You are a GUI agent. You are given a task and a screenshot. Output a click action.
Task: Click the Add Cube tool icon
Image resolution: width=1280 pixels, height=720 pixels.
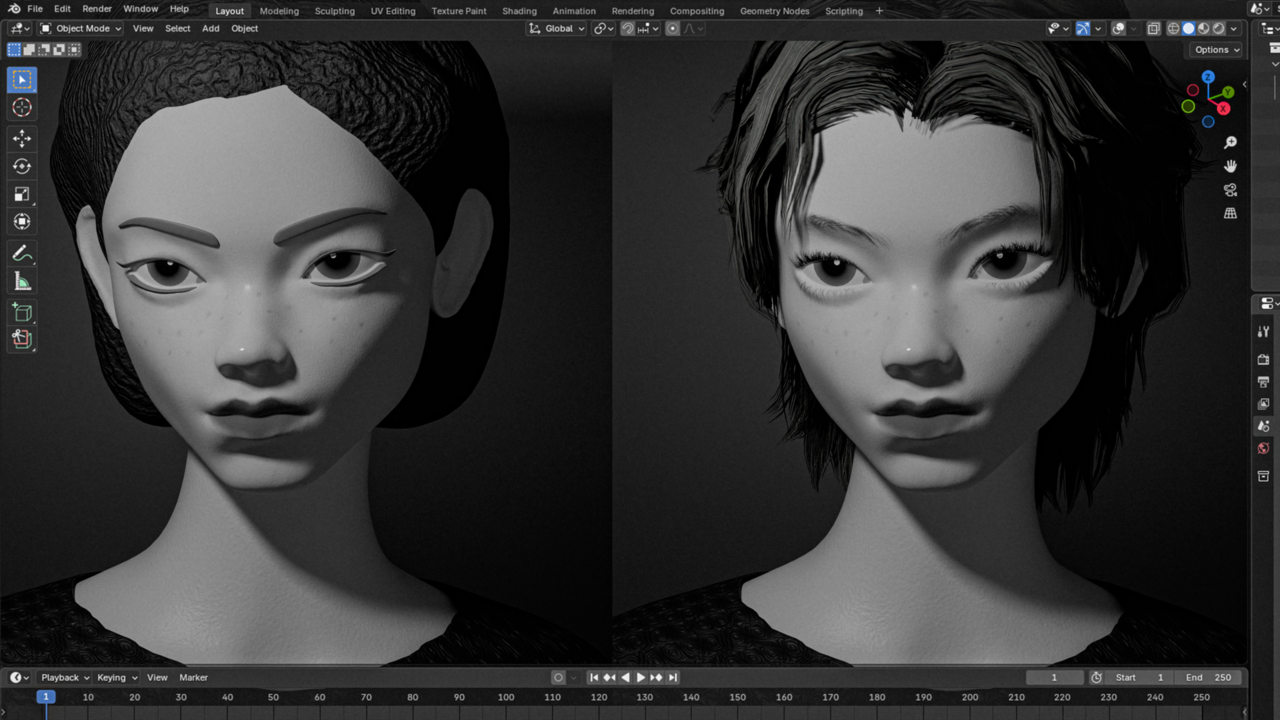[22, 313]
